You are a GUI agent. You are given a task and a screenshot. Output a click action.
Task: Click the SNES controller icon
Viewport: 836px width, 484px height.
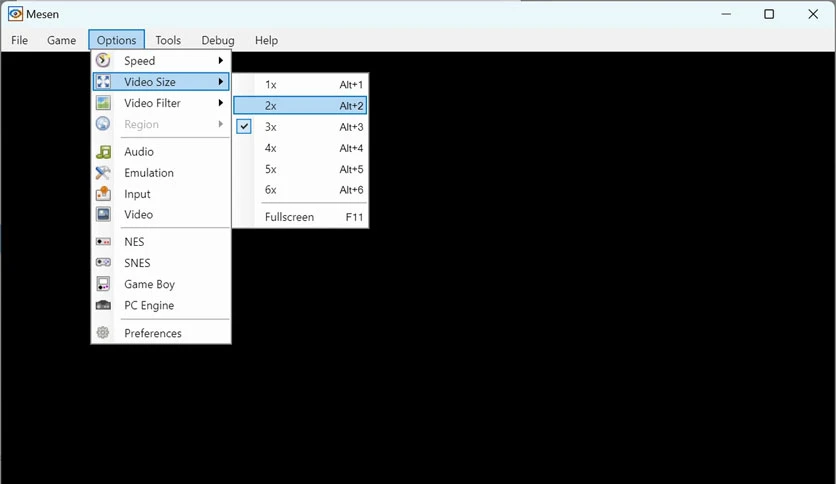pyautogui.click(x=103, y=262)
